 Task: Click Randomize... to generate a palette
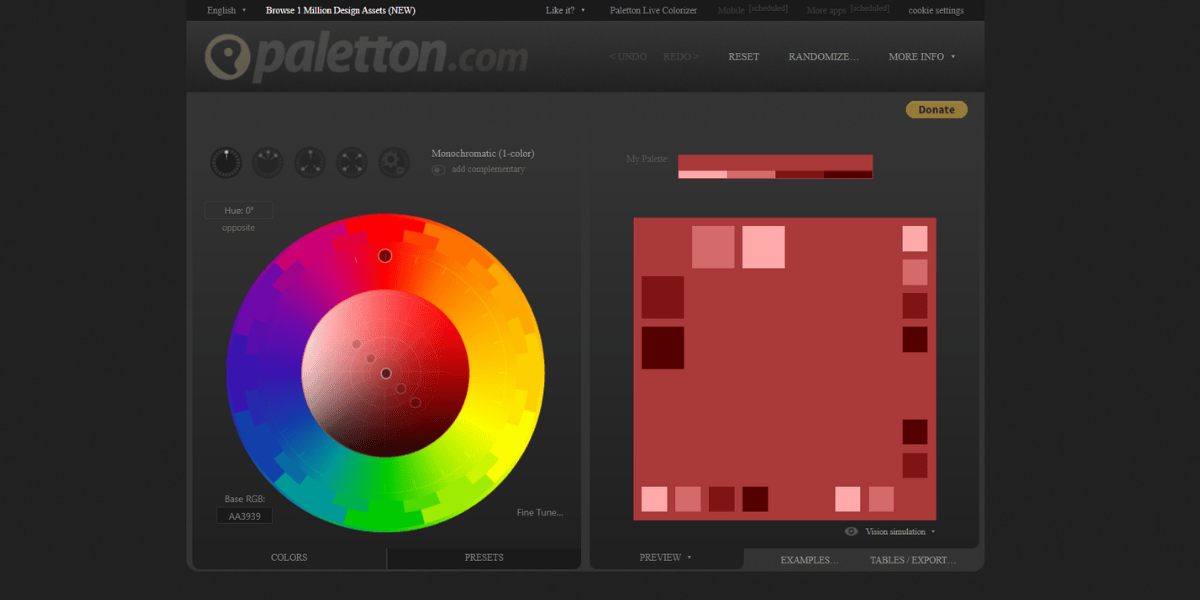824,57
